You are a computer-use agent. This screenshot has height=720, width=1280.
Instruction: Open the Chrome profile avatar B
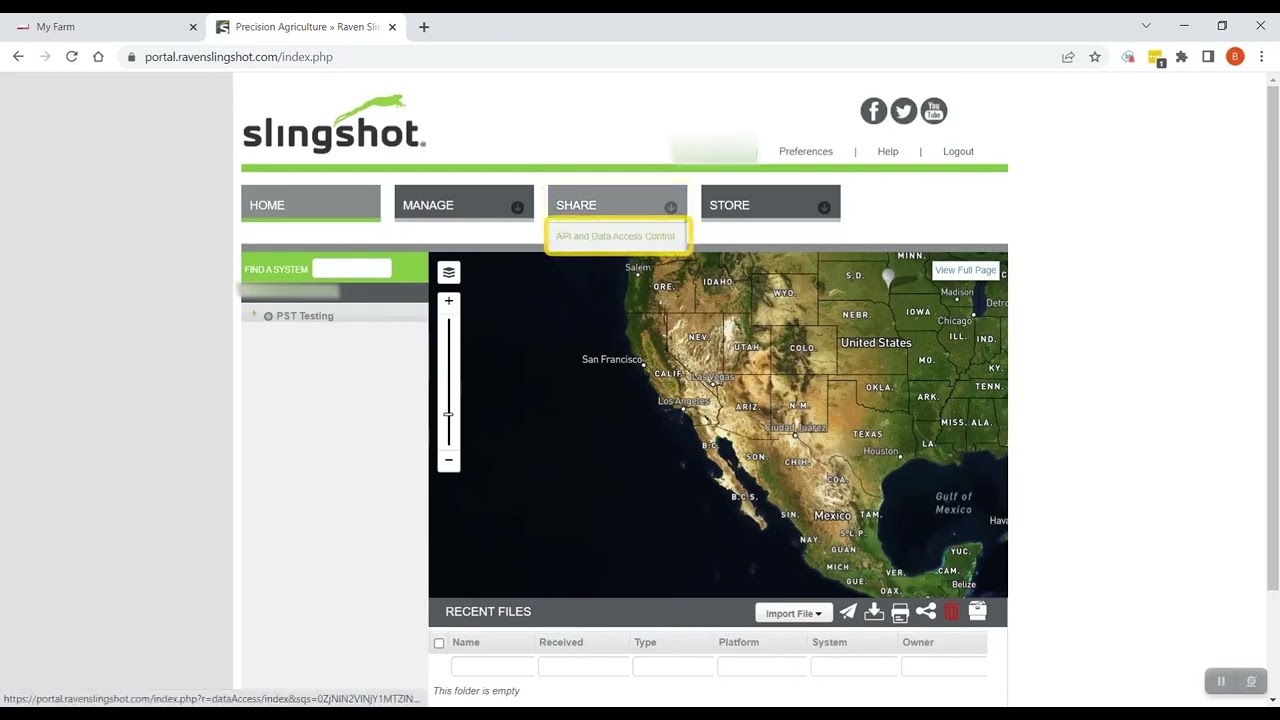tap(1235, 57)
